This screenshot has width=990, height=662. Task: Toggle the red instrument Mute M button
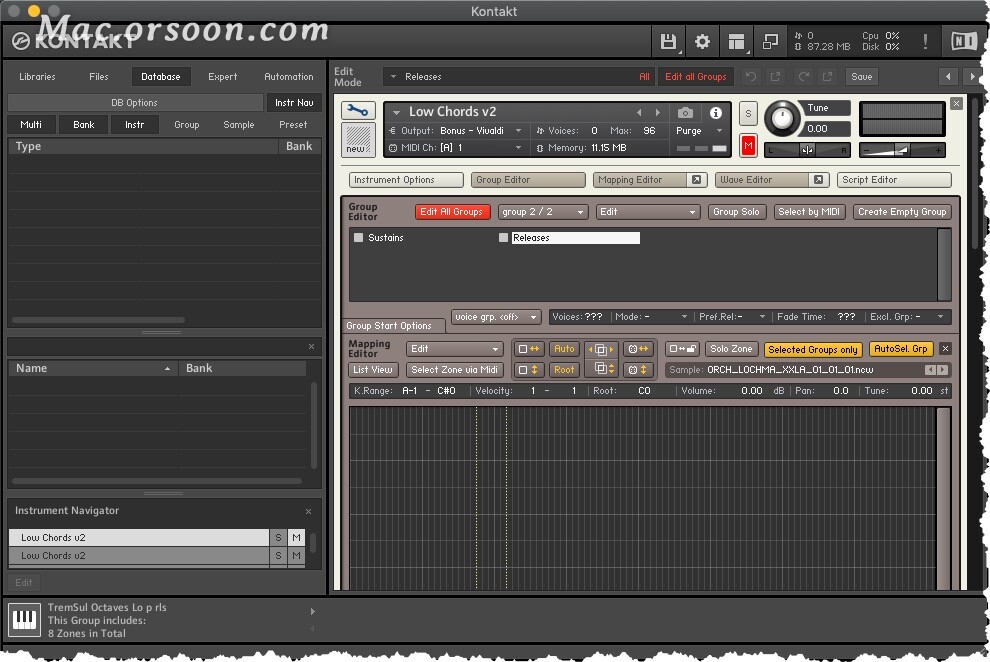(x=748, y=146)
